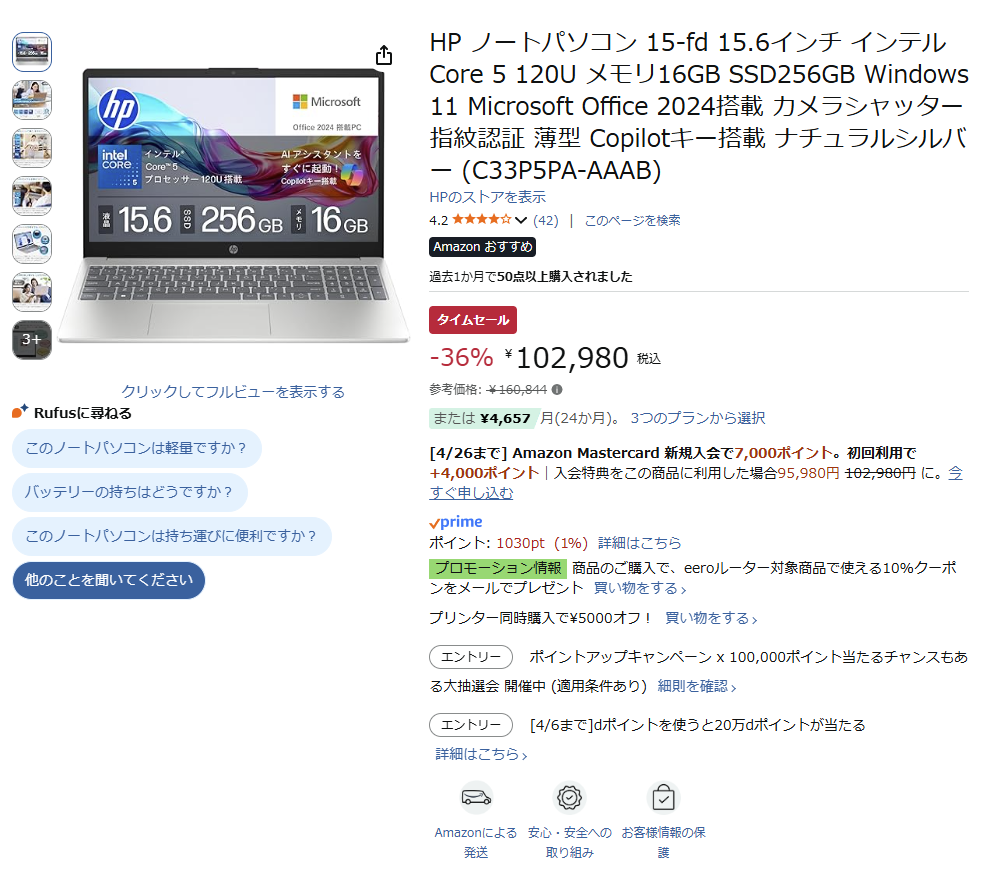The image size is (987, 871).
Task: Click the first エントリー button
Action: tap(471, 657)
